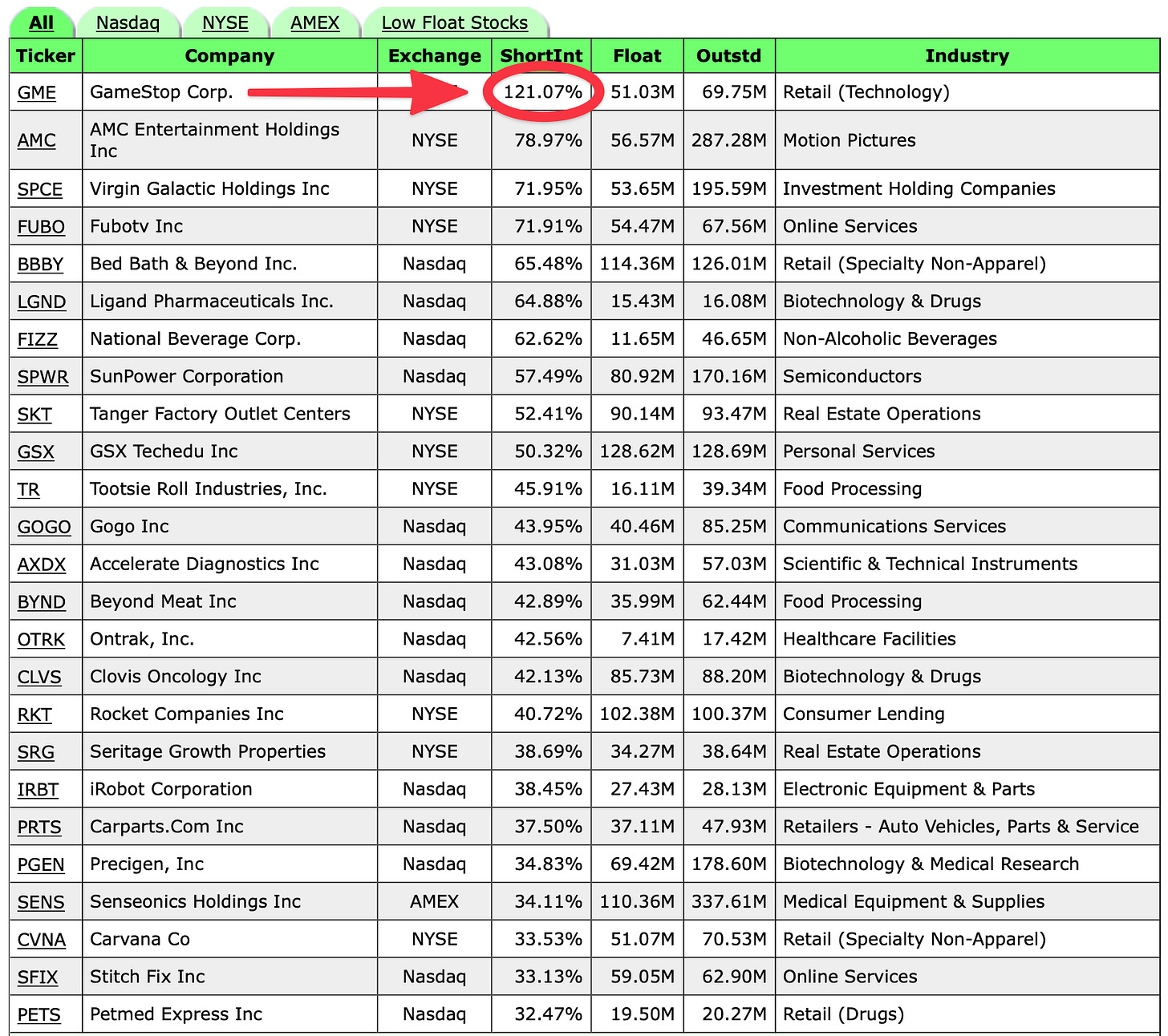Follow the BYND ticker link
The image size is (1168, 1036).
click(x=42, y=603)
